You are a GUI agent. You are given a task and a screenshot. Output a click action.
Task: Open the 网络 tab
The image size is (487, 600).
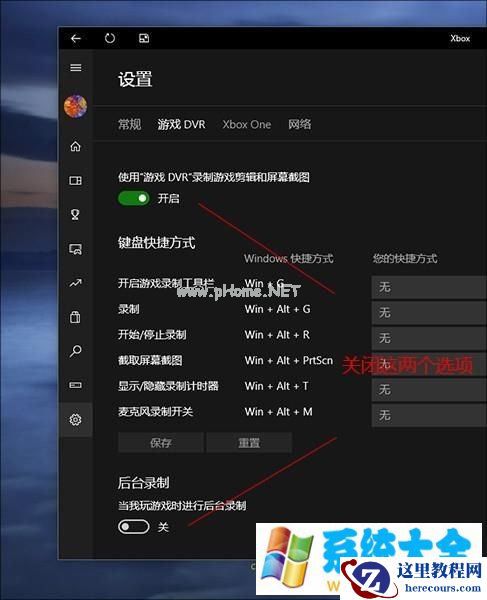[x=300, y=124]
